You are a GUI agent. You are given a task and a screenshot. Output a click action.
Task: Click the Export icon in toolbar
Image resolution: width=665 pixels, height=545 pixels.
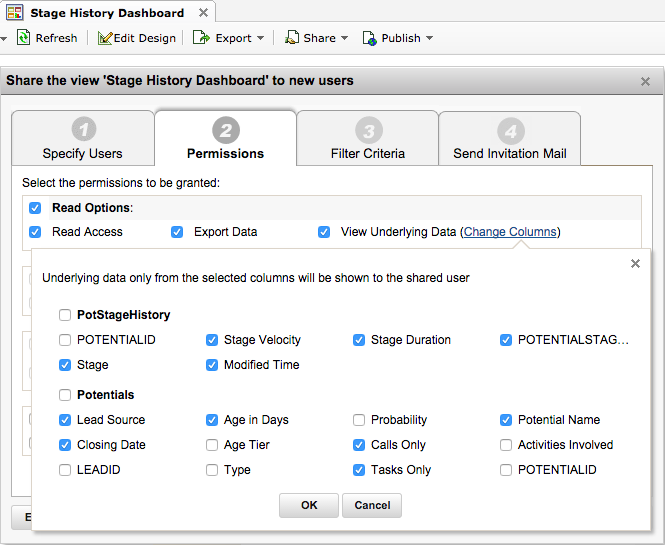(x=200, y=38)
